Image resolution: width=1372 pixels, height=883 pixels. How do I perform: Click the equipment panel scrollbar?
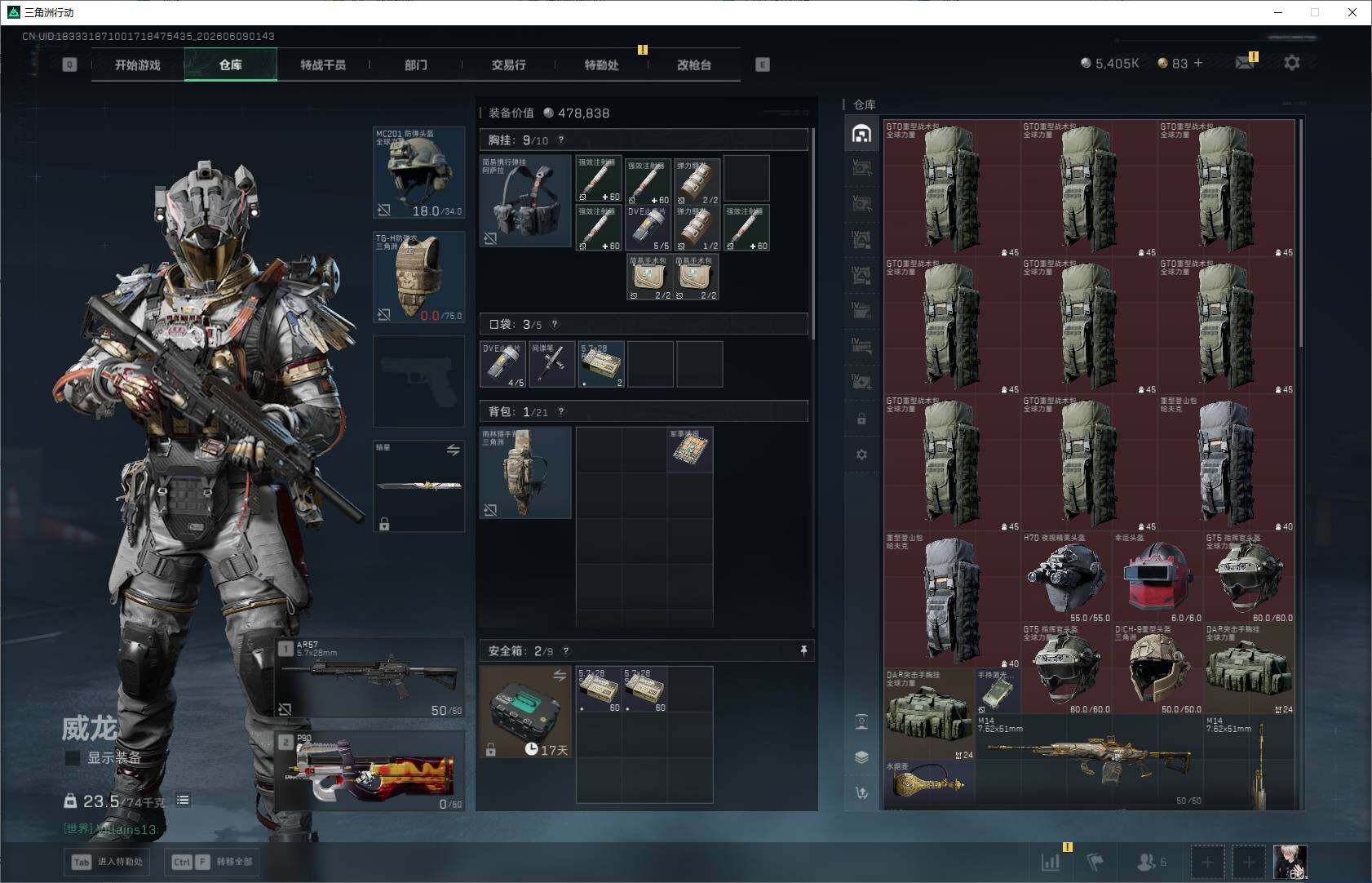813,233
